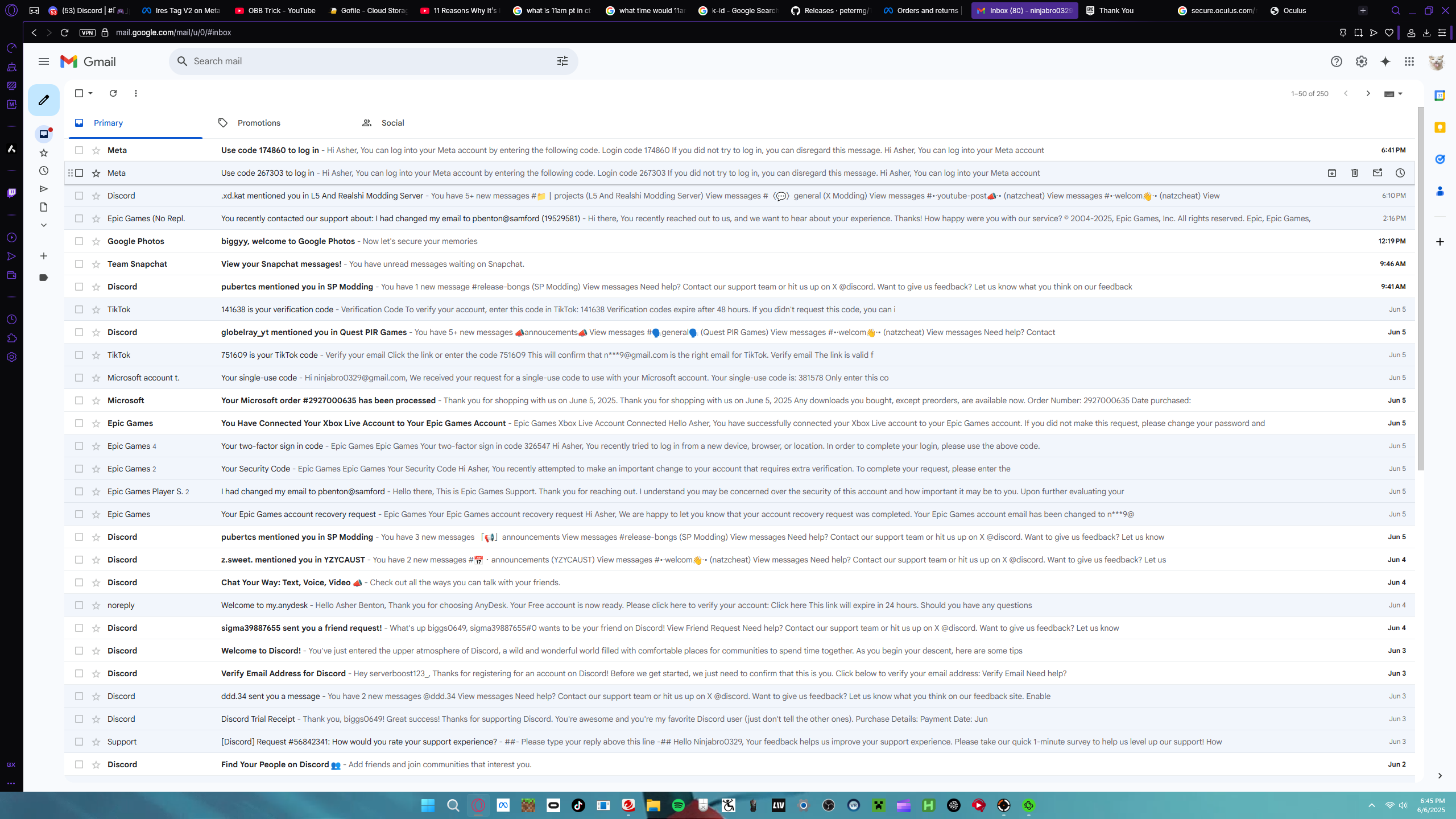Screen dimensions: 1456x819
Task: Open the Gemini sparkle assistant
Action: click(x=1385, y=61)
